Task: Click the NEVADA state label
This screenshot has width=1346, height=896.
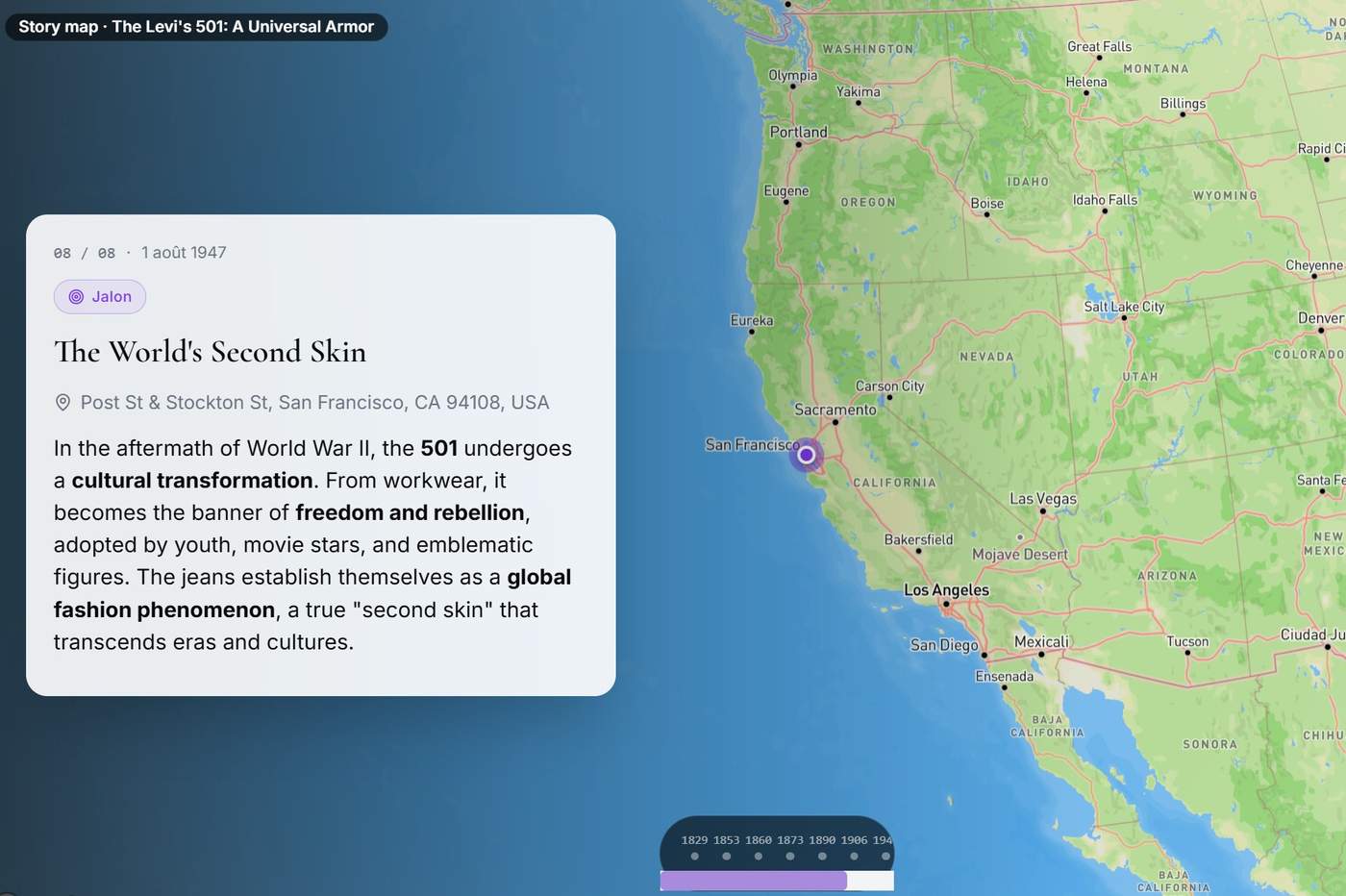Action: (986, 357)
